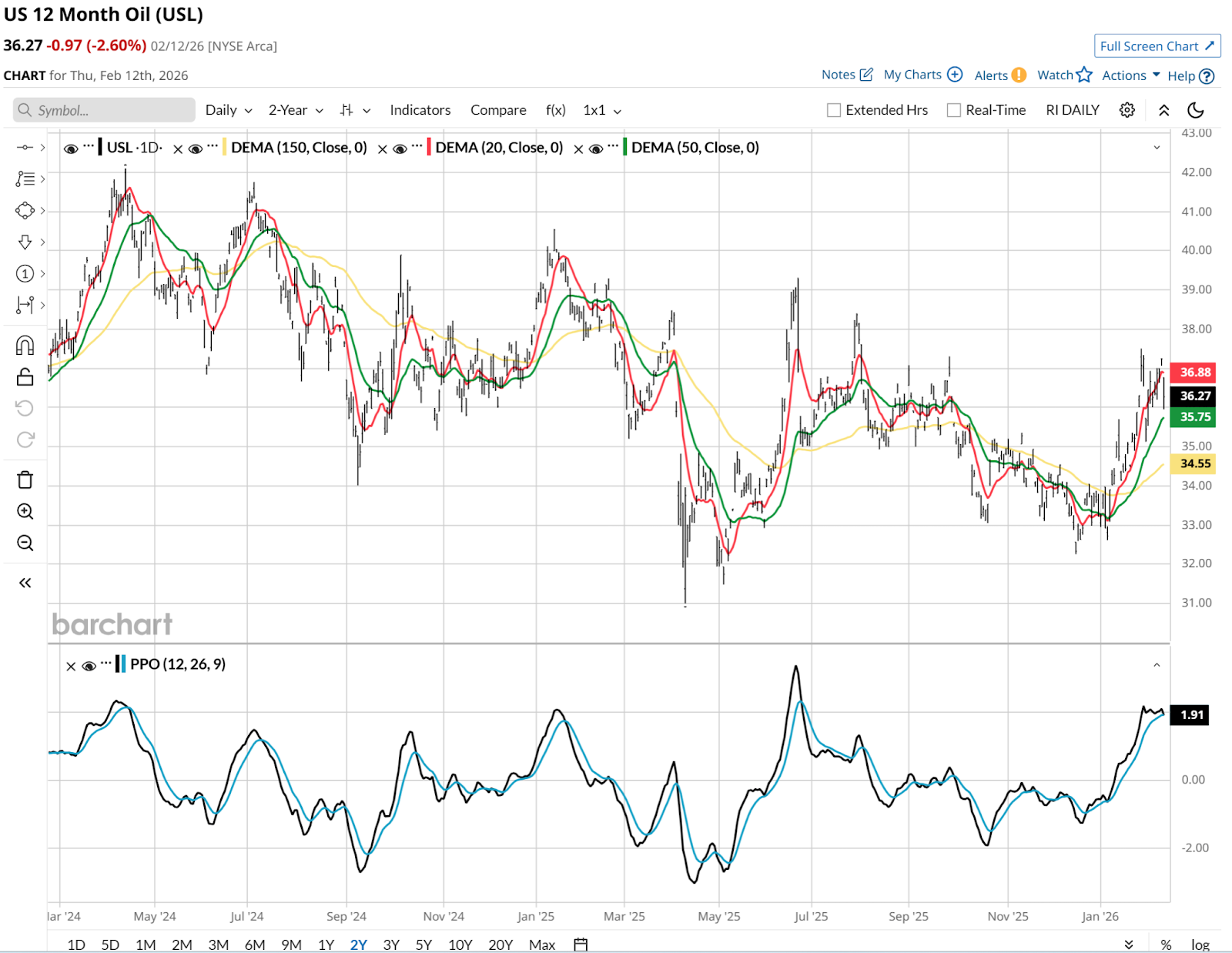The height and width of the screenshot is (953, 1232).
Task: Open the 2-Year period dropdown
Action: 295,110
